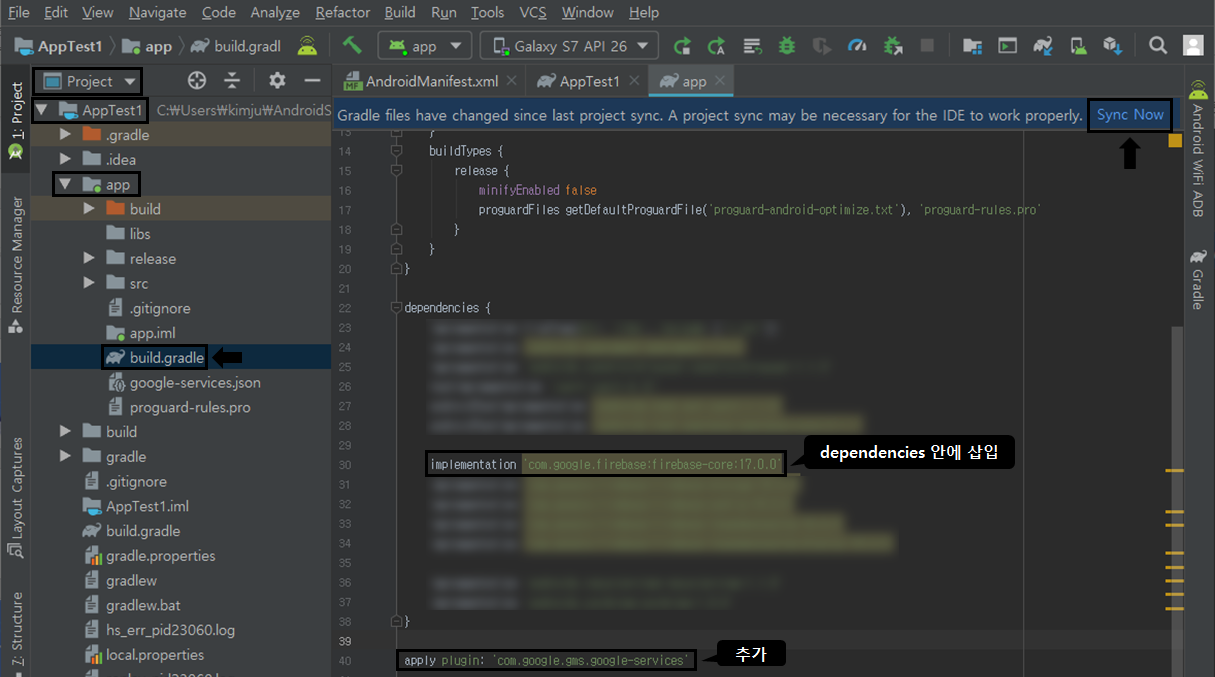Screen dimensions: 1215x677
Task: Open the SDK Manager icon
Action: point(1112,46)
